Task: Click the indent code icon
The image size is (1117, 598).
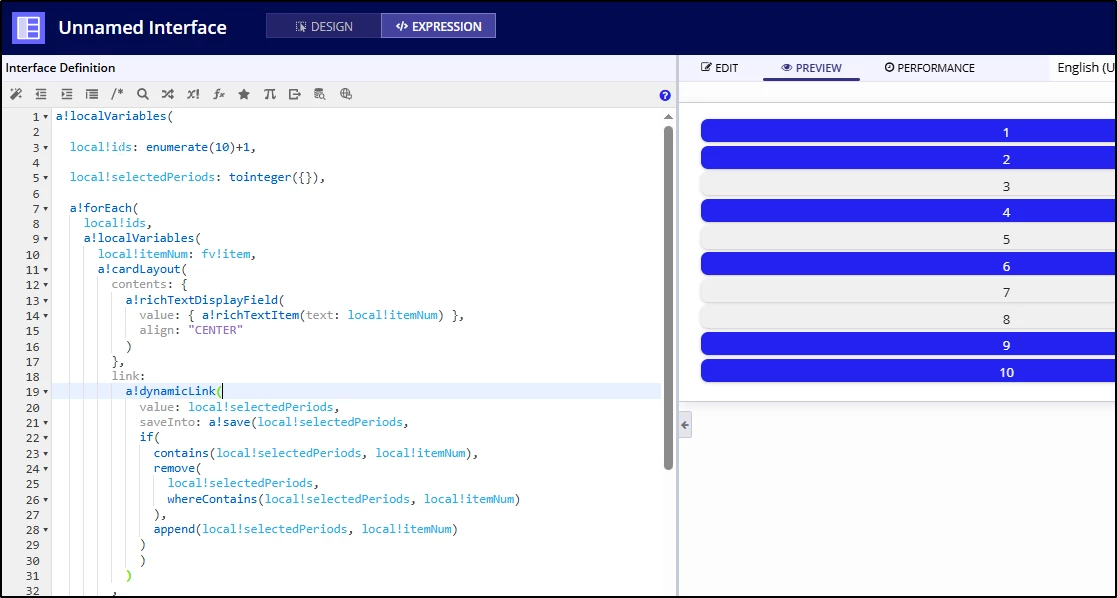Action: 66,94
